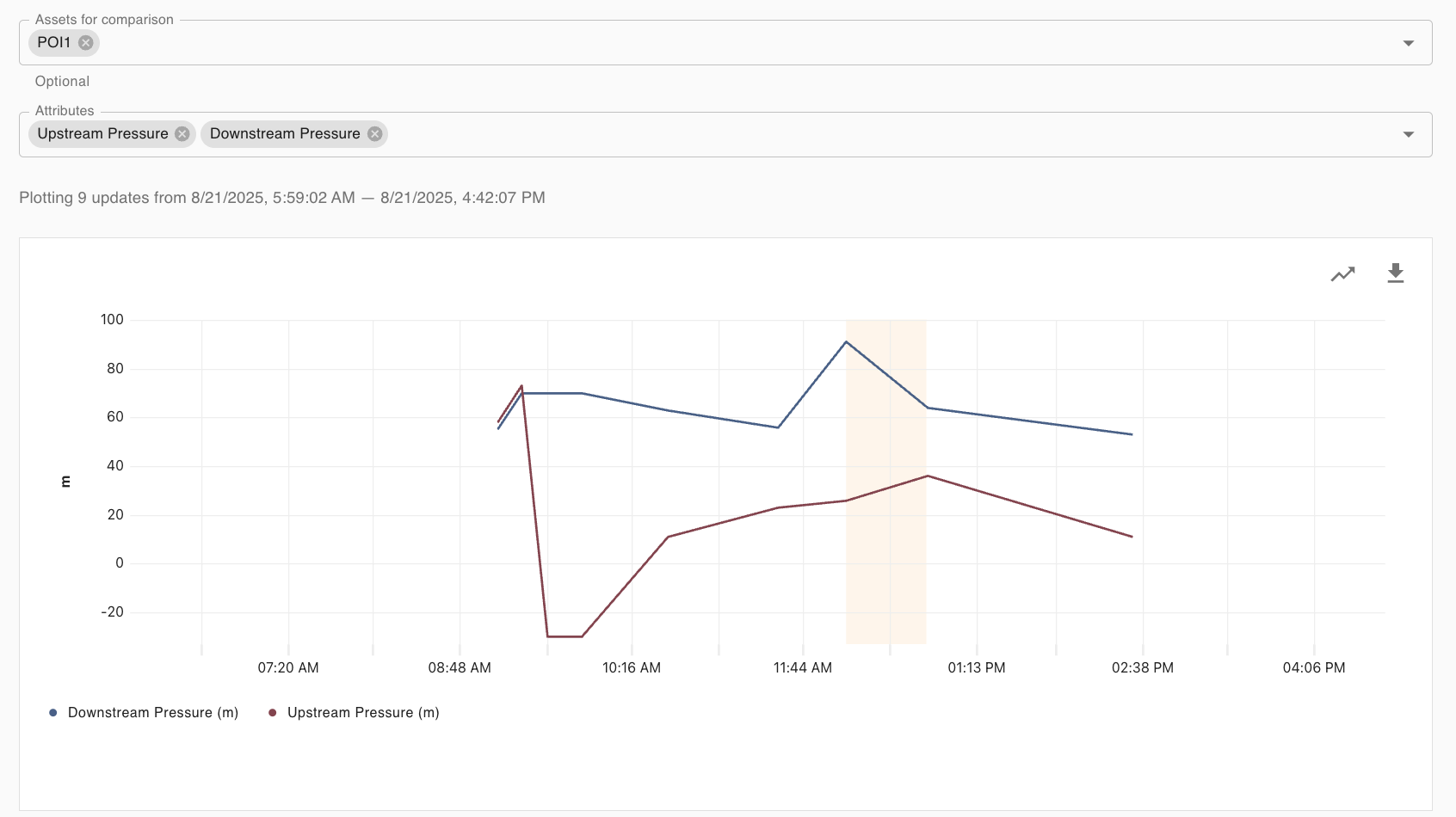Click the blue Downstream Pressure legend dot
The image size is (1456, 817).
pyautogui.click(x=53, y=713)
